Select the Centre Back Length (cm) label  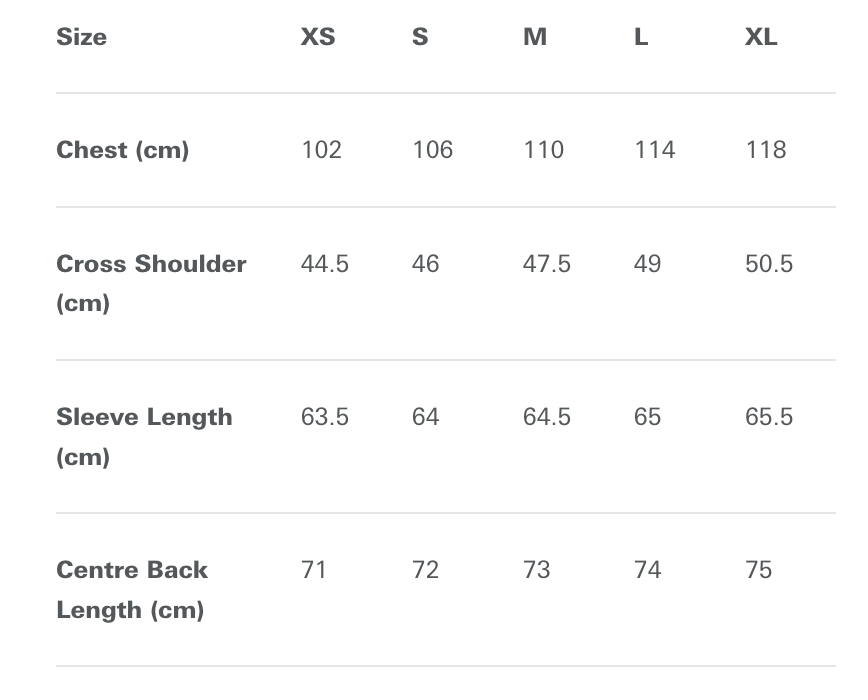(x=132, y=590)
